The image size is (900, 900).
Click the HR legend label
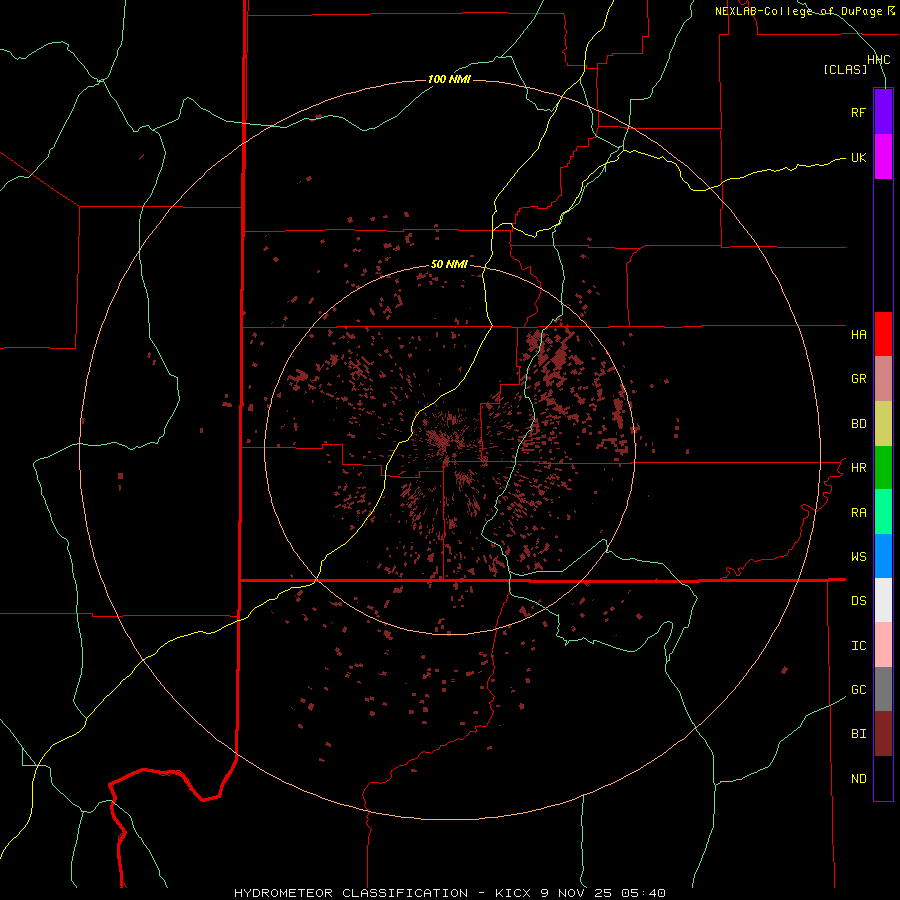858,468
